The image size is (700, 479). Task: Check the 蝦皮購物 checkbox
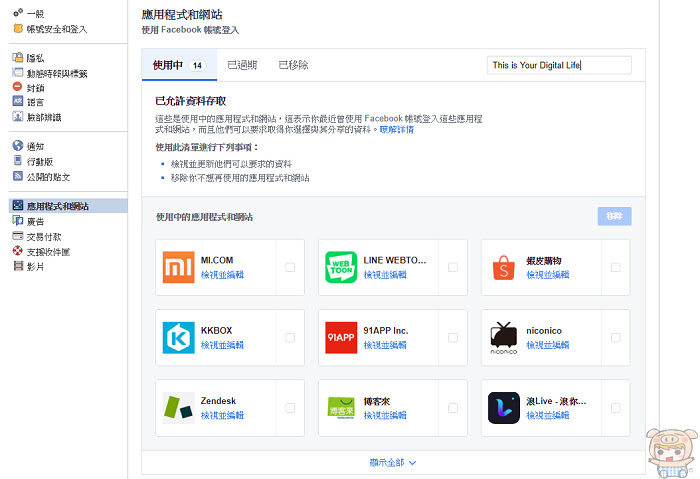616,267
